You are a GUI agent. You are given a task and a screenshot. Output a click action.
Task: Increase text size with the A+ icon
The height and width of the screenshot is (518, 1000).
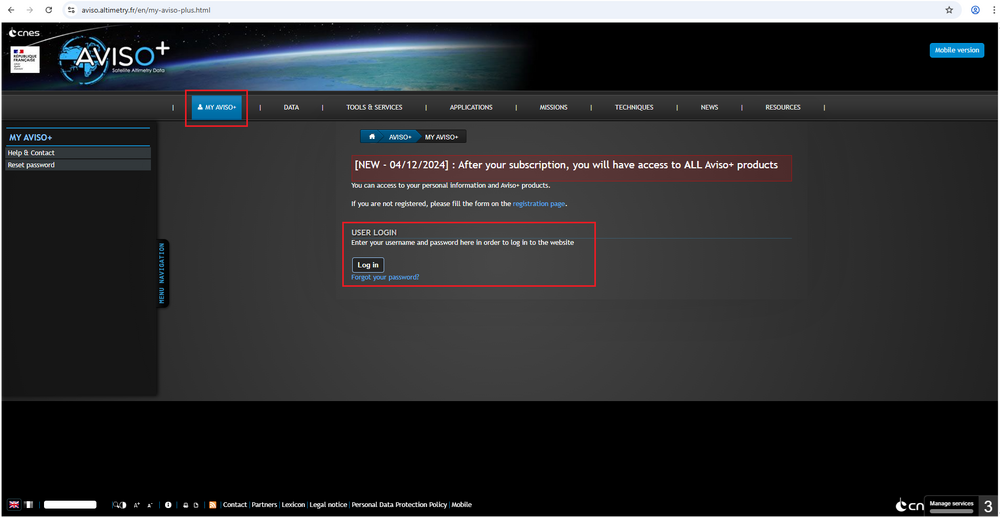(137, 505)
